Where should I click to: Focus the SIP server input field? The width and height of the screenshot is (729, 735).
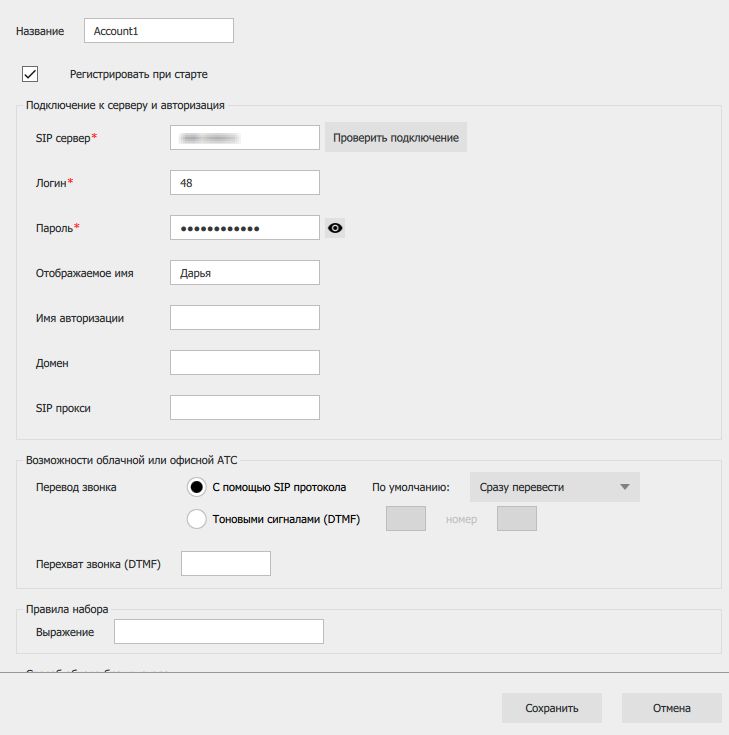click(245, 137)
